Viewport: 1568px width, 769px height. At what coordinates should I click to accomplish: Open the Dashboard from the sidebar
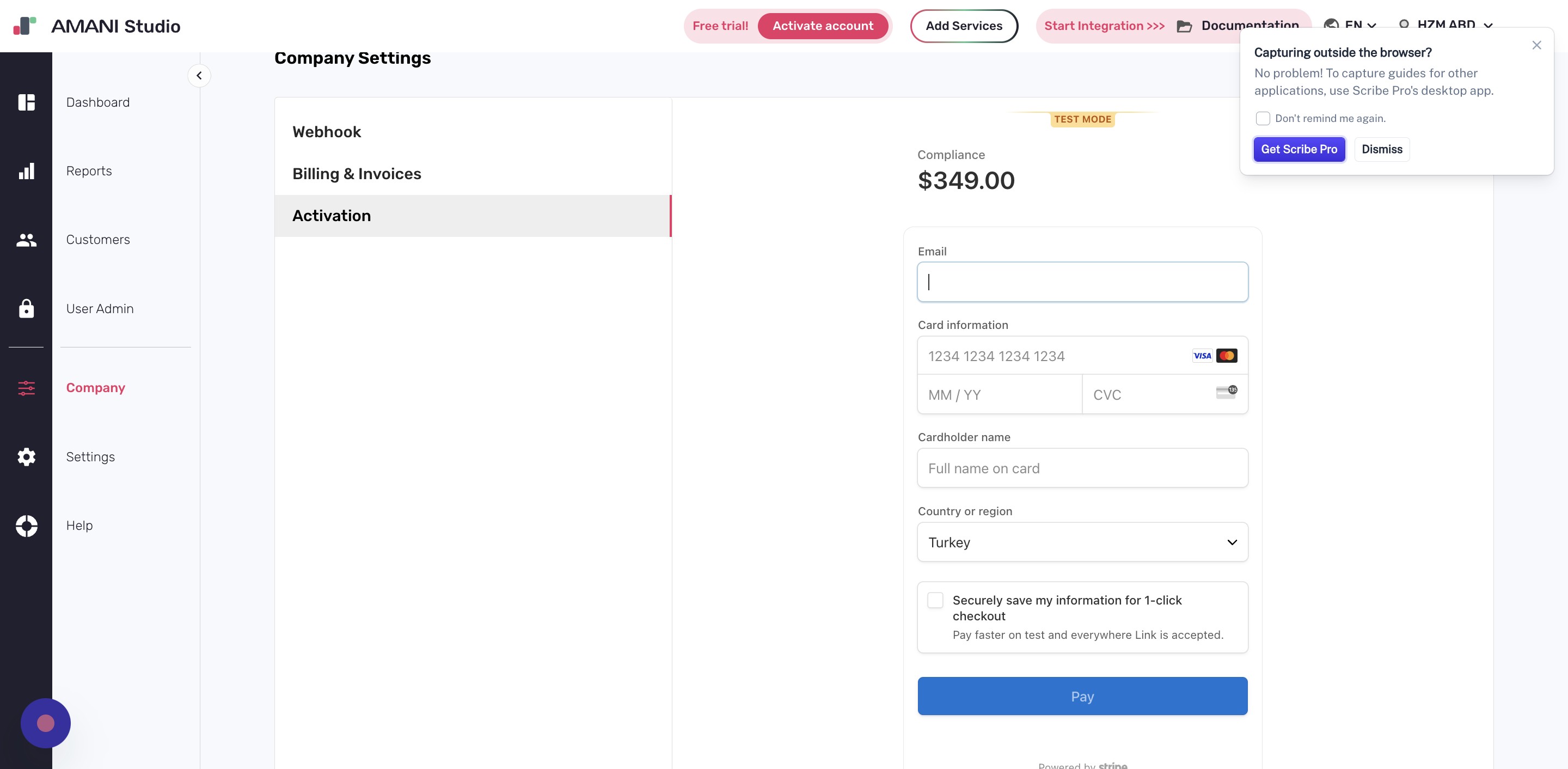27,102
